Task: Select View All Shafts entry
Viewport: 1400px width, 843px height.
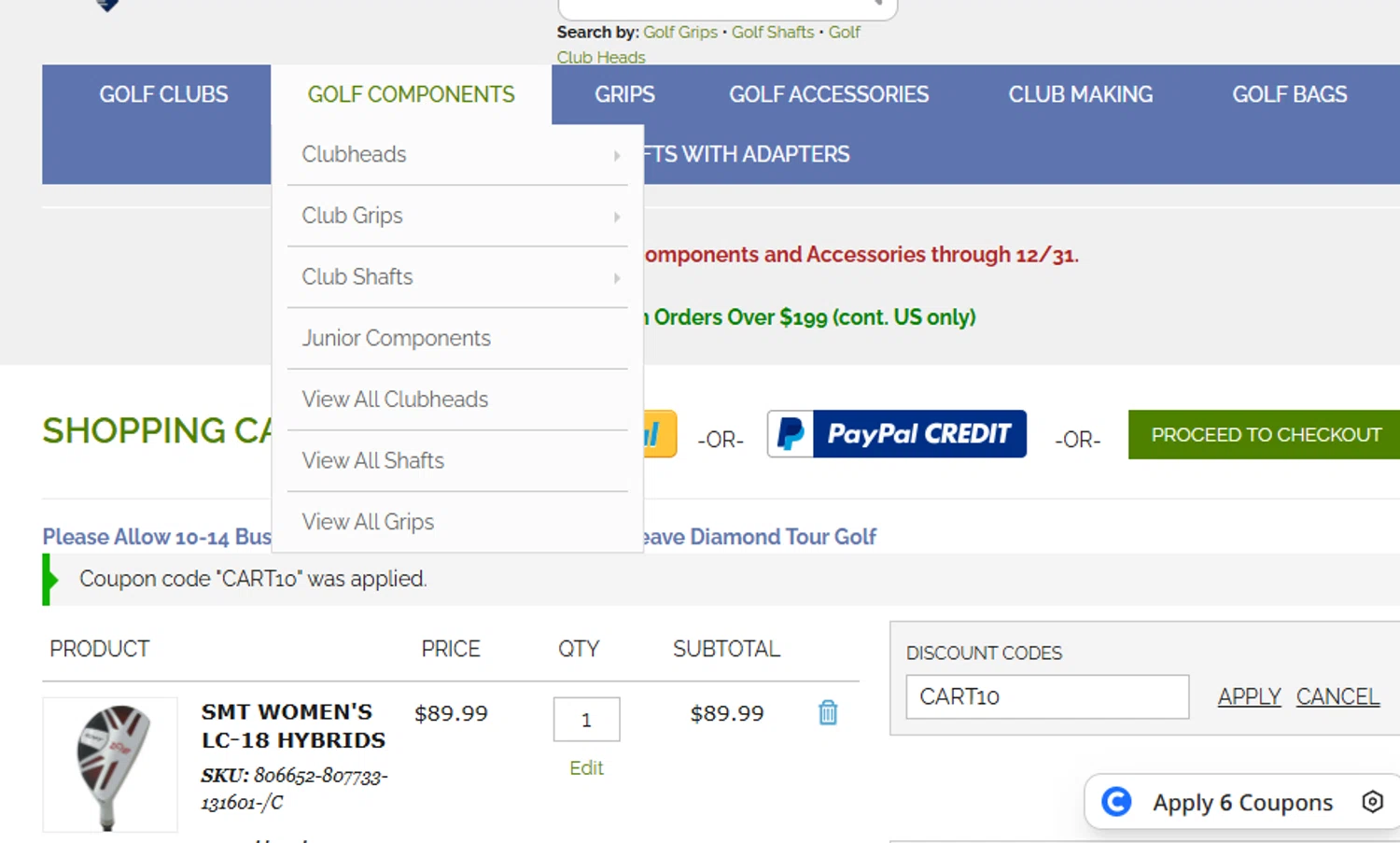Action: (457, 461)
